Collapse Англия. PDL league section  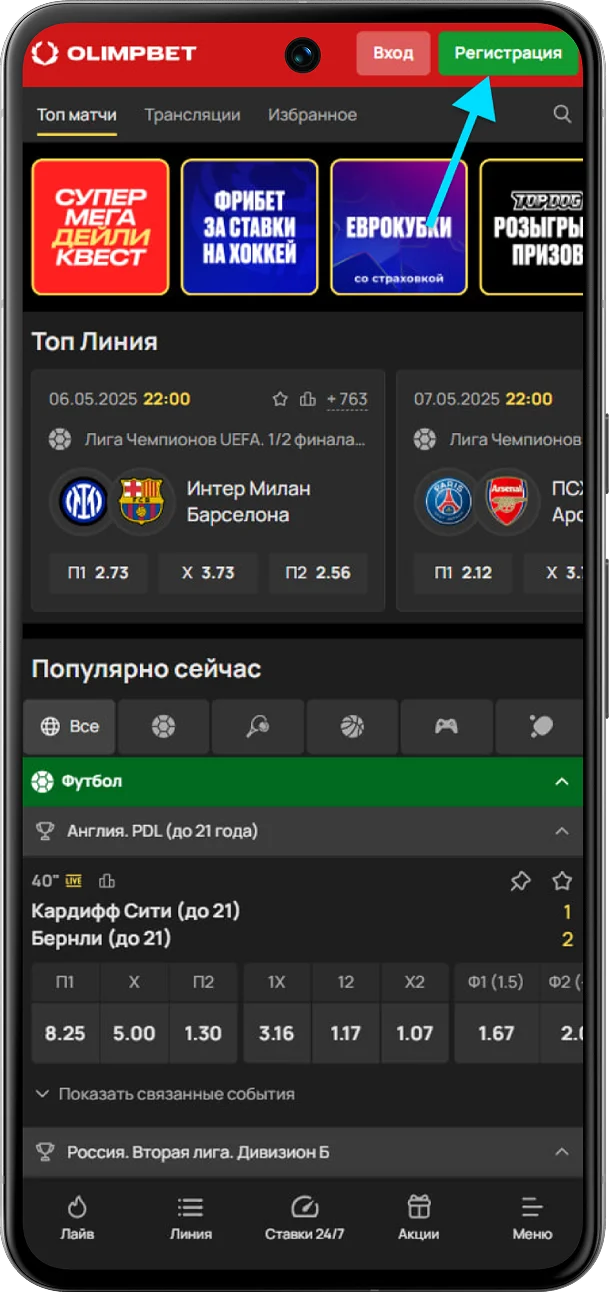click(562, 831)
